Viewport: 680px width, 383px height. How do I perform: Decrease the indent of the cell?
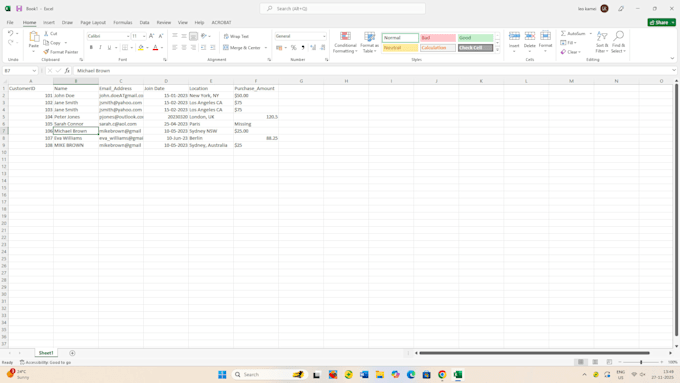point(203,48)
